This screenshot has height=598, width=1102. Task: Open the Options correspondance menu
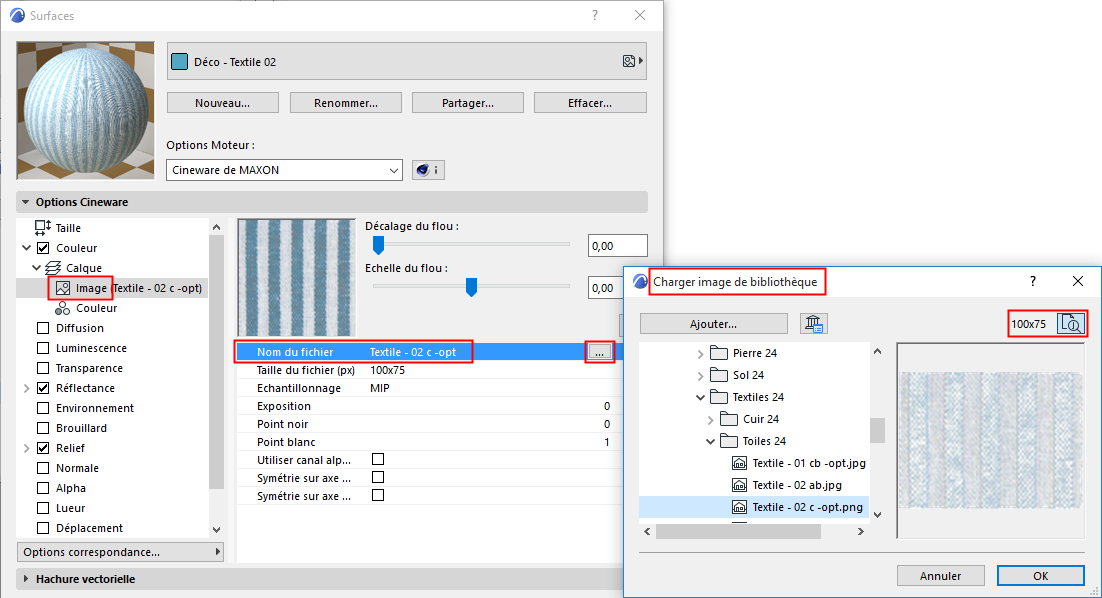point(120,552)
